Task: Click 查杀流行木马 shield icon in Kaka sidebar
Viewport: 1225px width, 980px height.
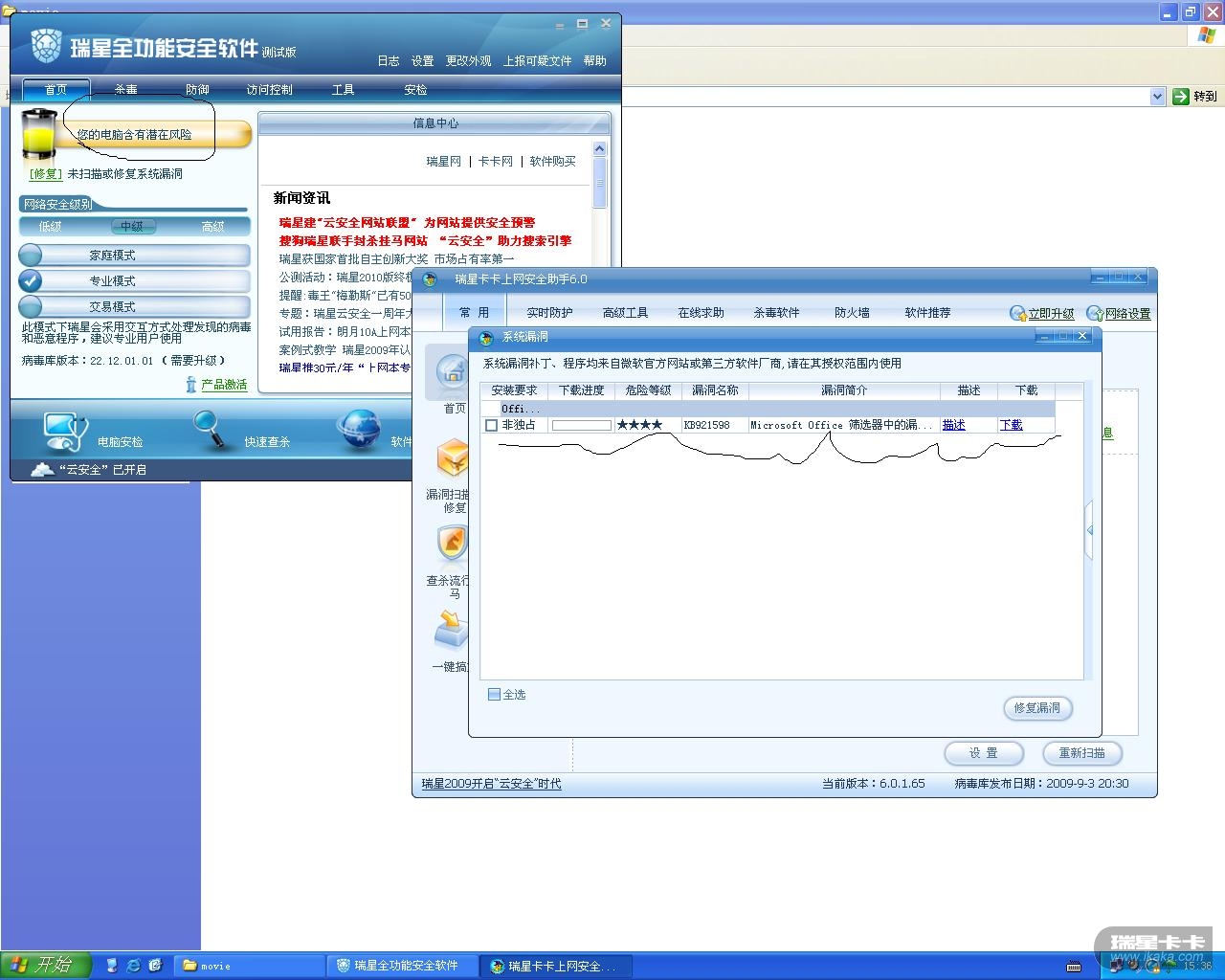Action: [452, 543]
